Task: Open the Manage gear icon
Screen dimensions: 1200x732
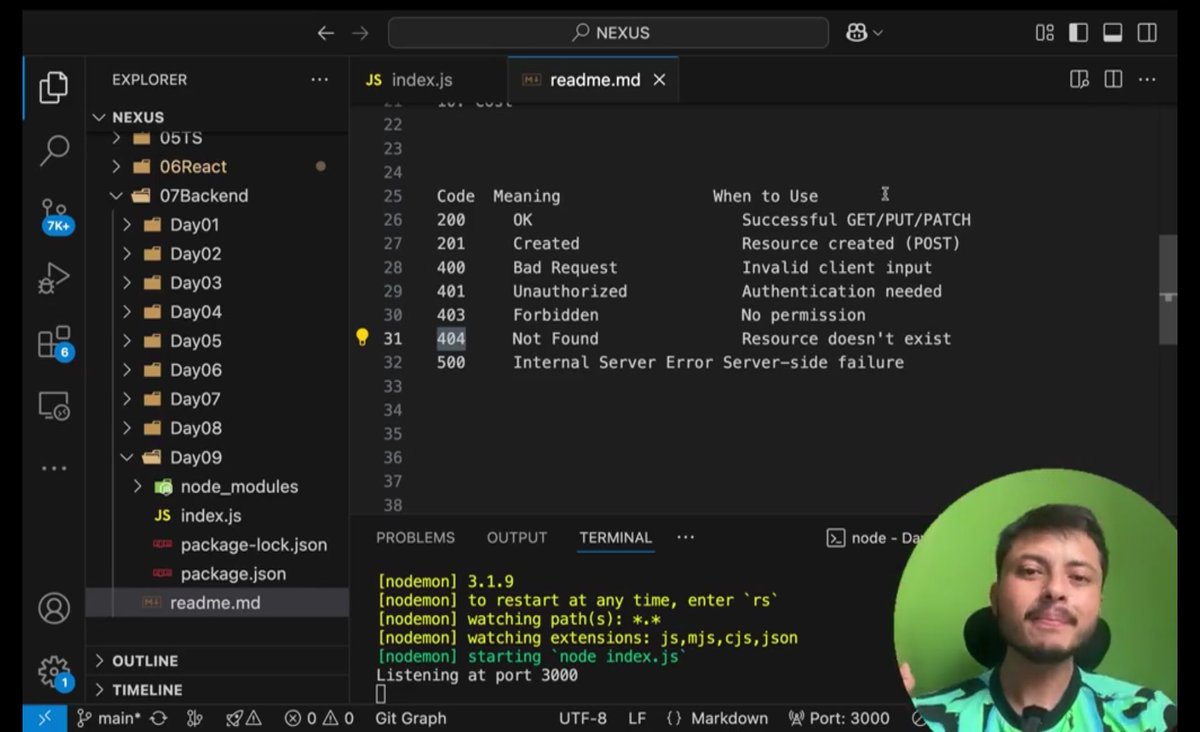Action: 54,672
